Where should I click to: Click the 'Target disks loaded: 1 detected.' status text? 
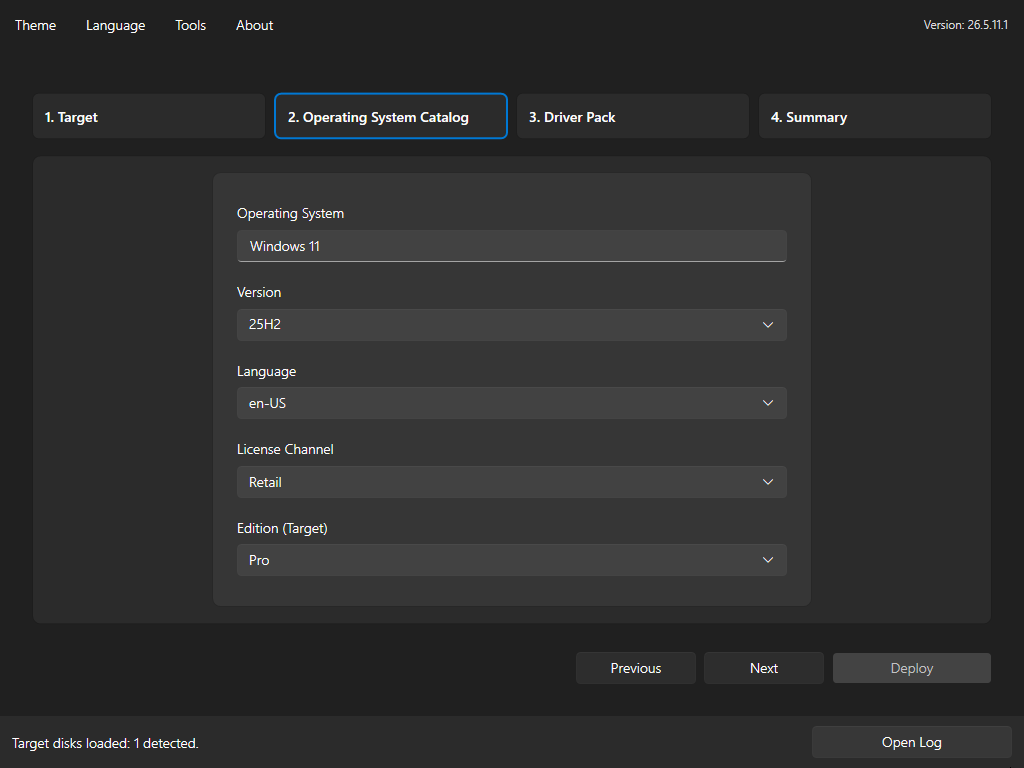tap(105, 743)
